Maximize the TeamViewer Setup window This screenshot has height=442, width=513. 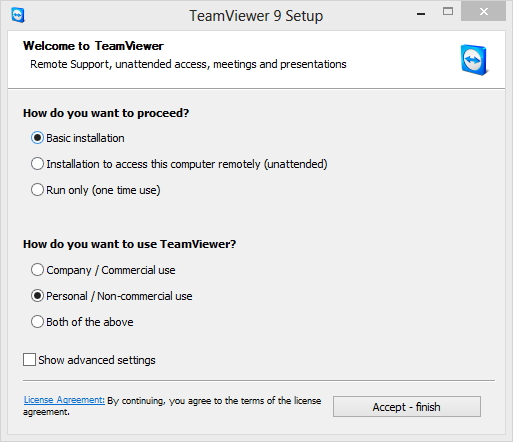[448, 12]
